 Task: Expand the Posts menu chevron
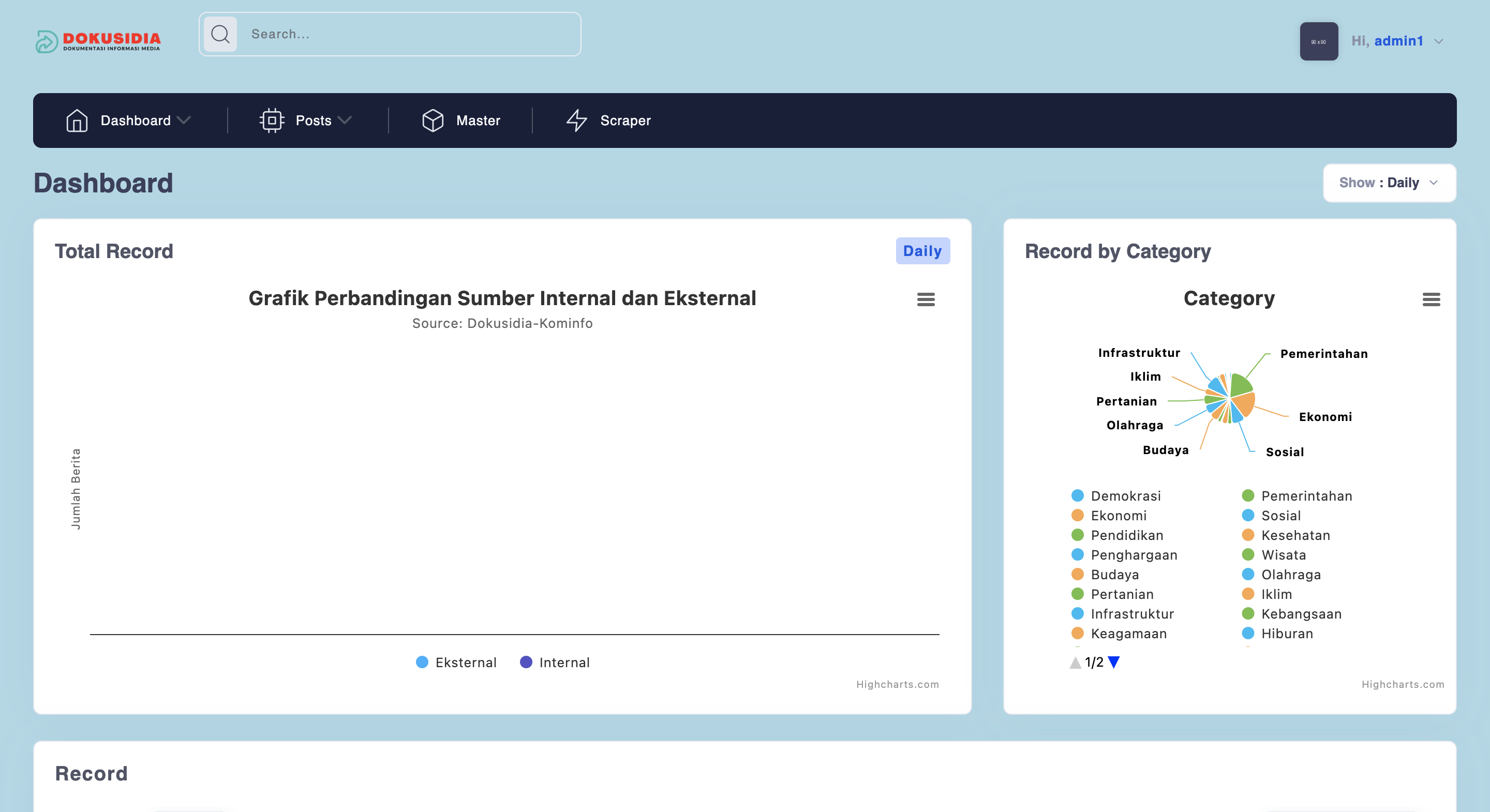click(345, 121)
